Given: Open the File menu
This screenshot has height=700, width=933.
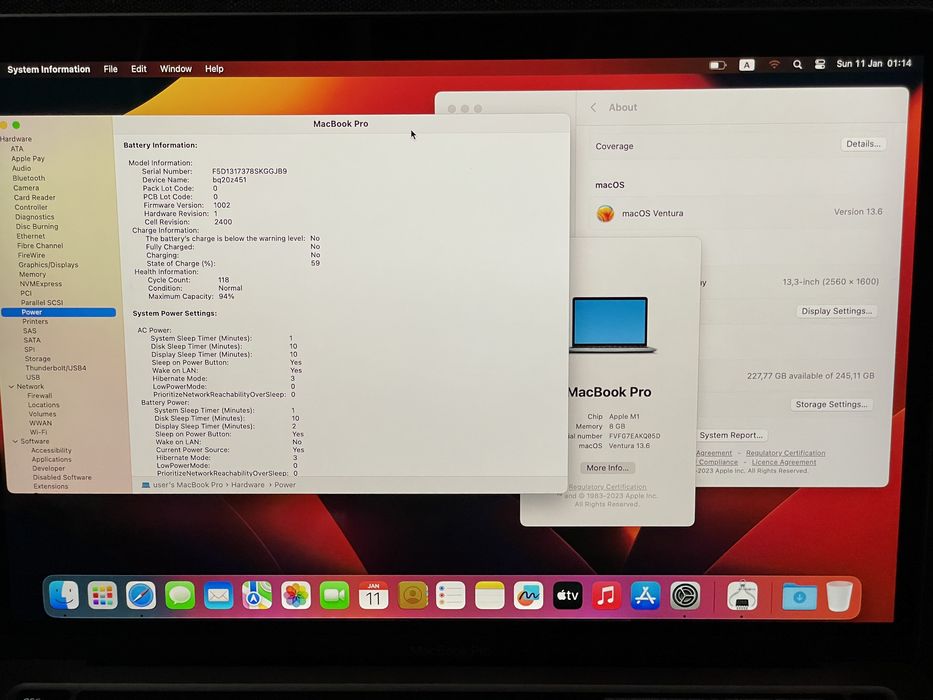Looking at the screenshot, I should (110, 69).
